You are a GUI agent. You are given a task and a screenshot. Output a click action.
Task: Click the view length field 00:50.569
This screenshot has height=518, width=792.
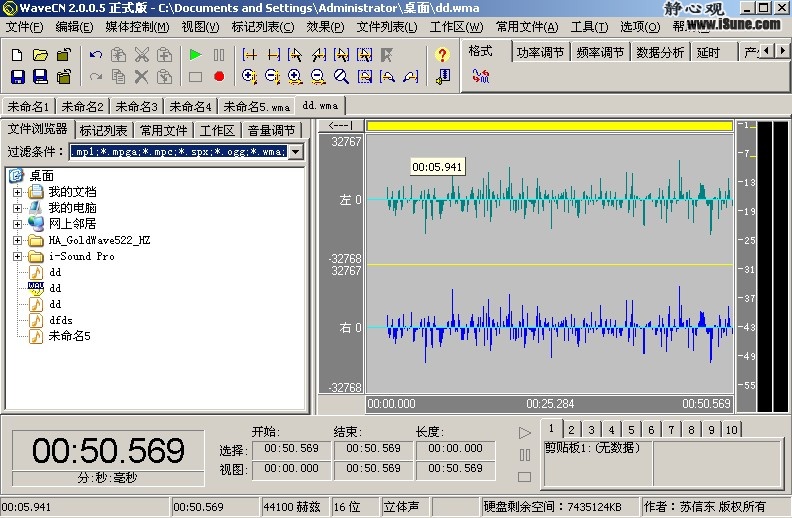pyautogui.click(x=455, y=469)
